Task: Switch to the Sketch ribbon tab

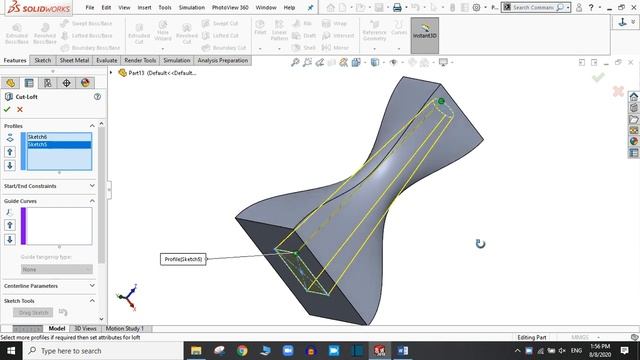Action: pos(42,60)
